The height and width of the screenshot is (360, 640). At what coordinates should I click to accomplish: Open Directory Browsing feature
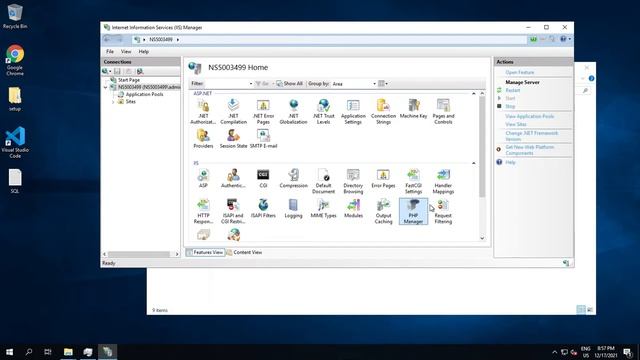[x=353, y=181]
